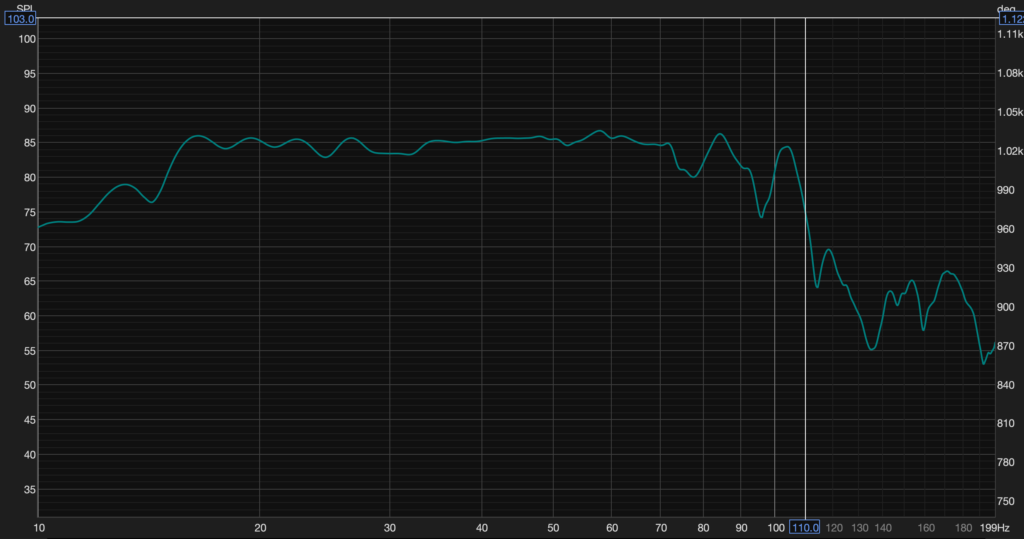Click the 110.0 frequency field on bottom axis

pos(805,527)
